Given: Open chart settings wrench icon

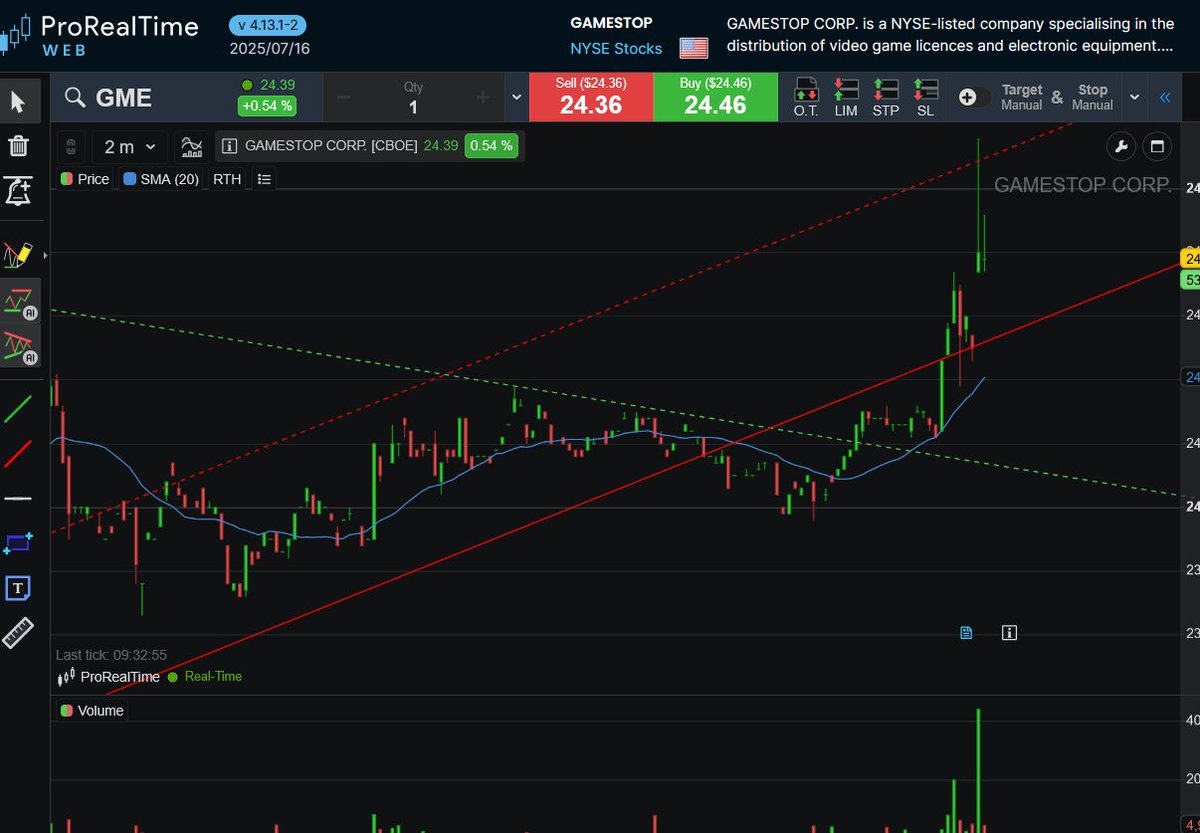Looking at the screenshot, I should click(x=1121, y=147).
